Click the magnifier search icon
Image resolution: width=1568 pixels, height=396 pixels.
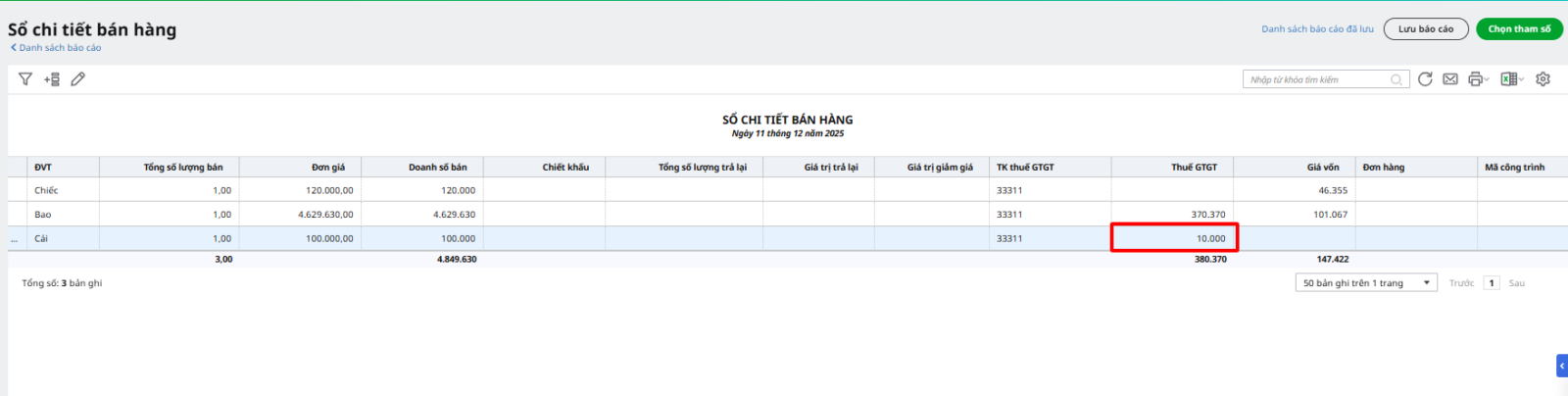tap(1396, 80)
